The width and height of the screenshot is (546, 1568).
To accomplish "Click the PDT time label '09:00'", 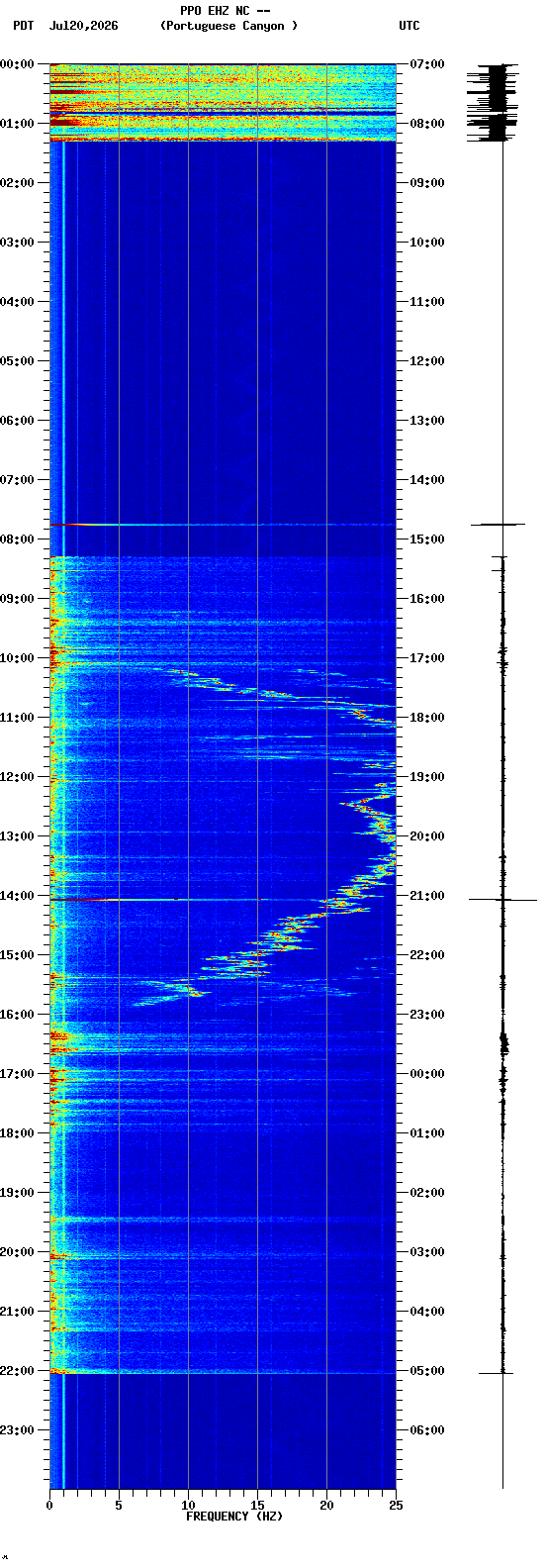I will point(17,598).
